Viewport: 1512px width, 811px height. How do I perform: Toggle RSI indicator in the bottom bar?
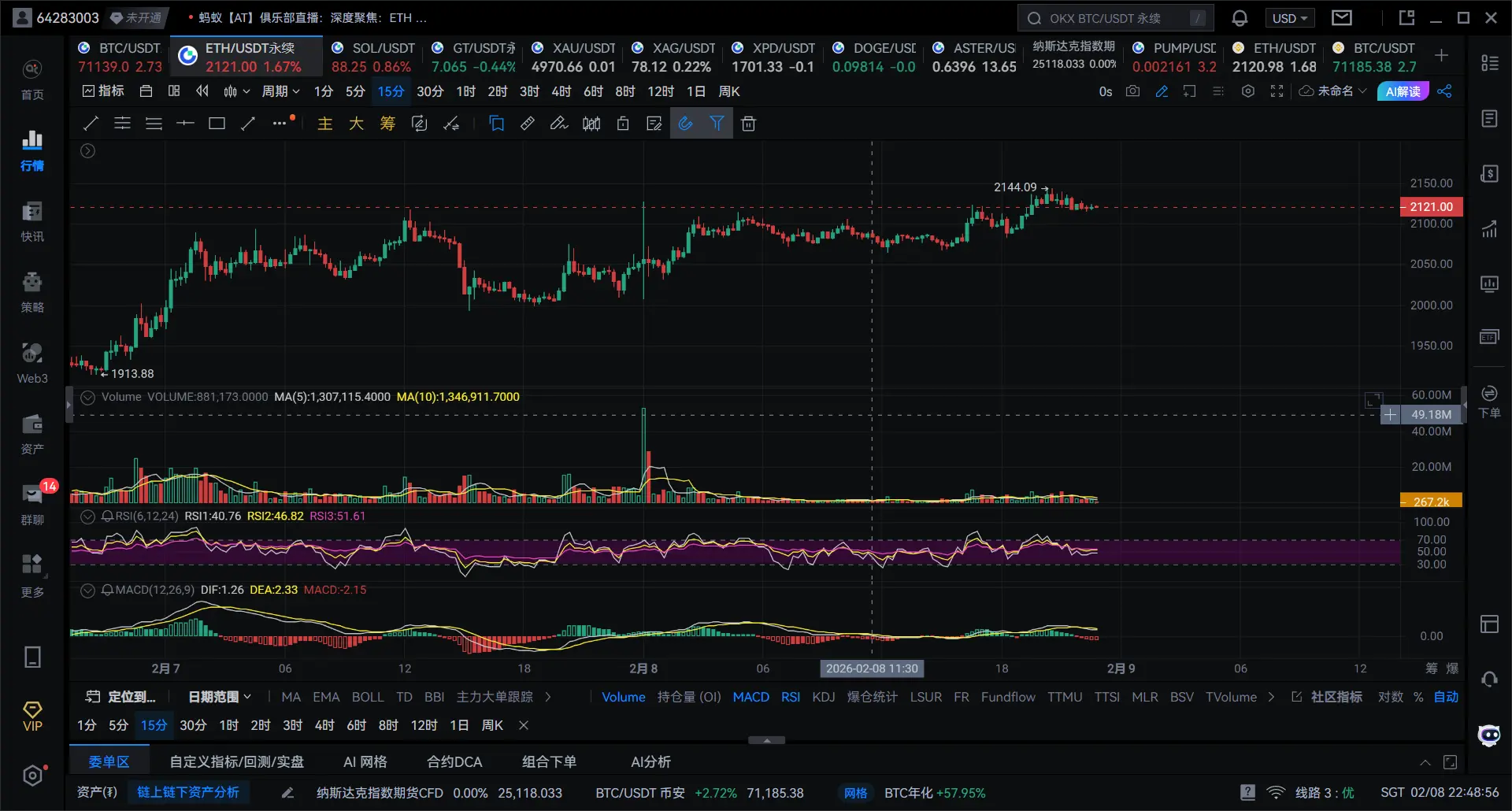pyautogui.click(x=791, y=697)
